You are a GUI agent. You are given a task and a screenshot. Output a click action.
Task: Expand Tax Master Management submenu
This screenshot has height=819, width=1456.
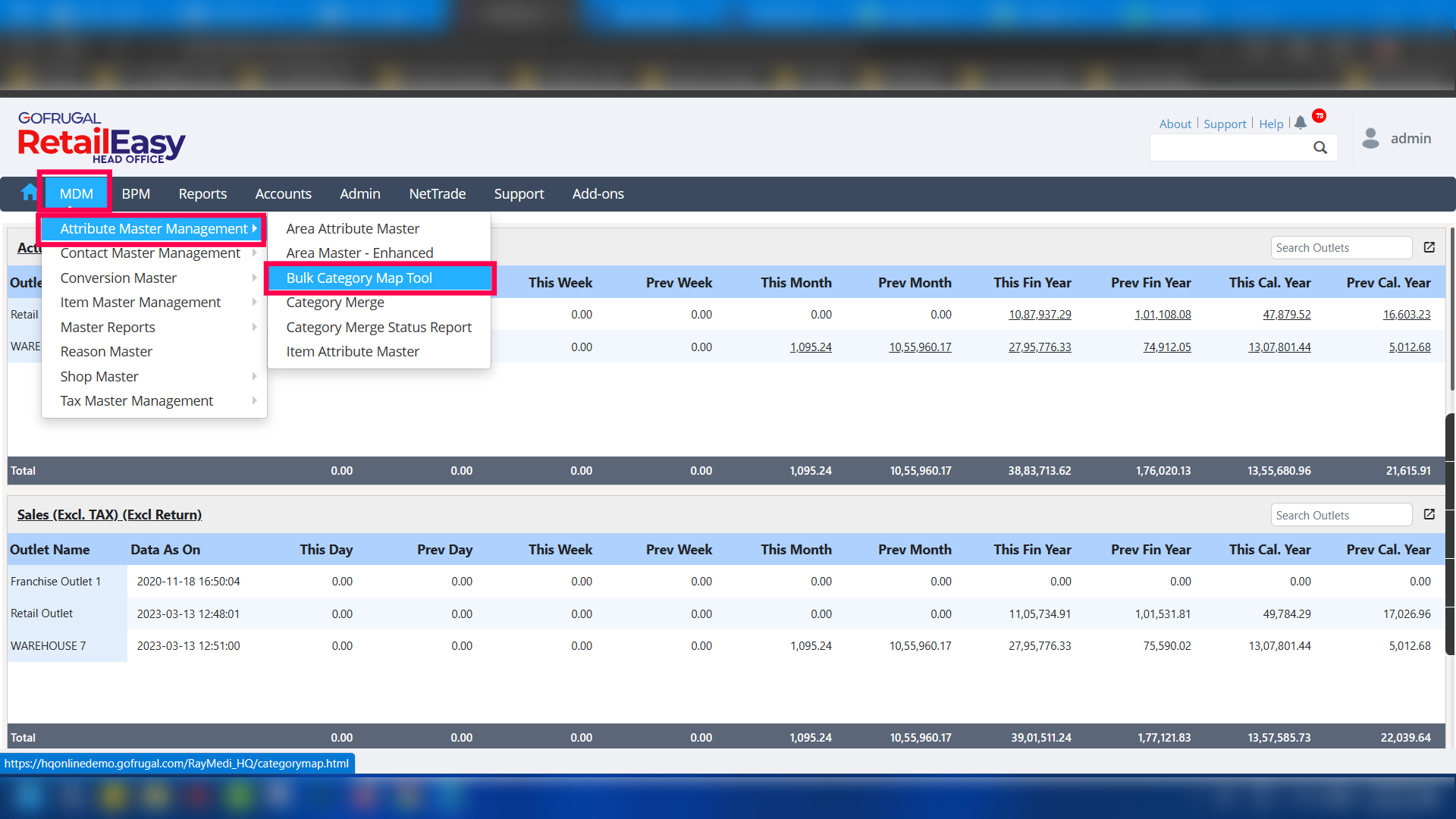[x=137, y=401]
